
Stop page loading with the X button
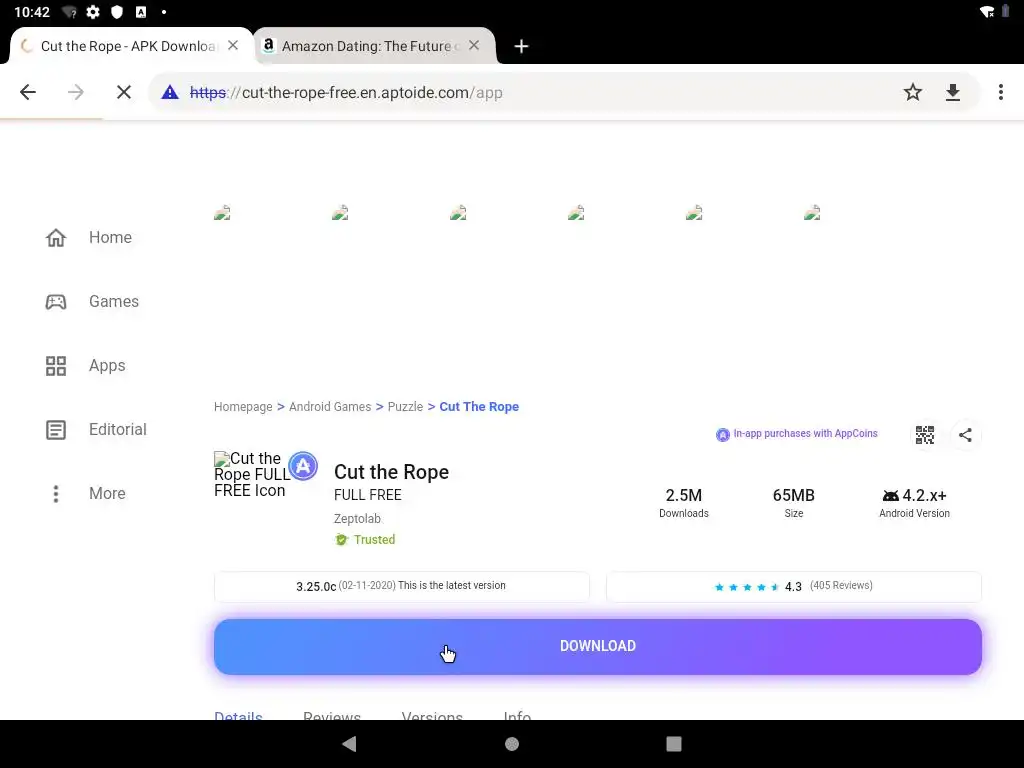click(x=123, y=92)
